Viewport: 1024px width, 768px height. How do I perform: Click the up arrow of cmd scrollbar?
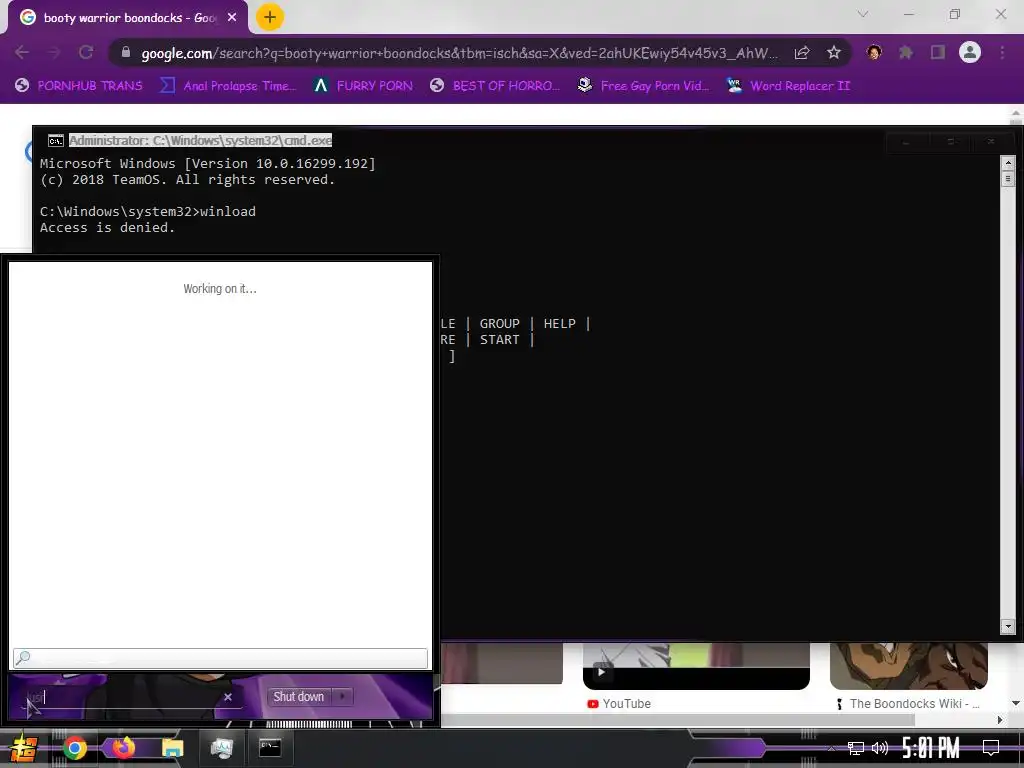coord(1008,163)
